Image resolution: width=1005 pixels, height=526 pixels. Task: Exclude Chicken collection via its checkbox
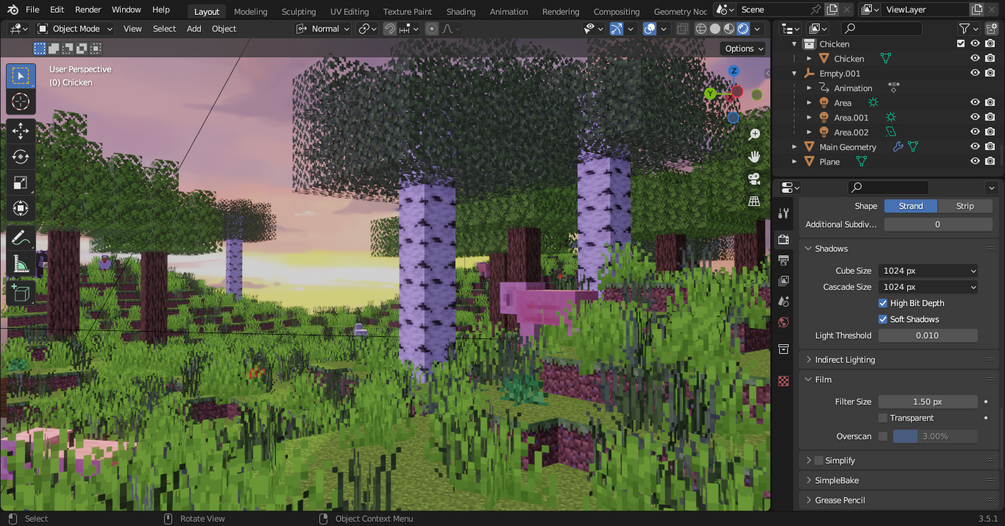tap(960, 44)
